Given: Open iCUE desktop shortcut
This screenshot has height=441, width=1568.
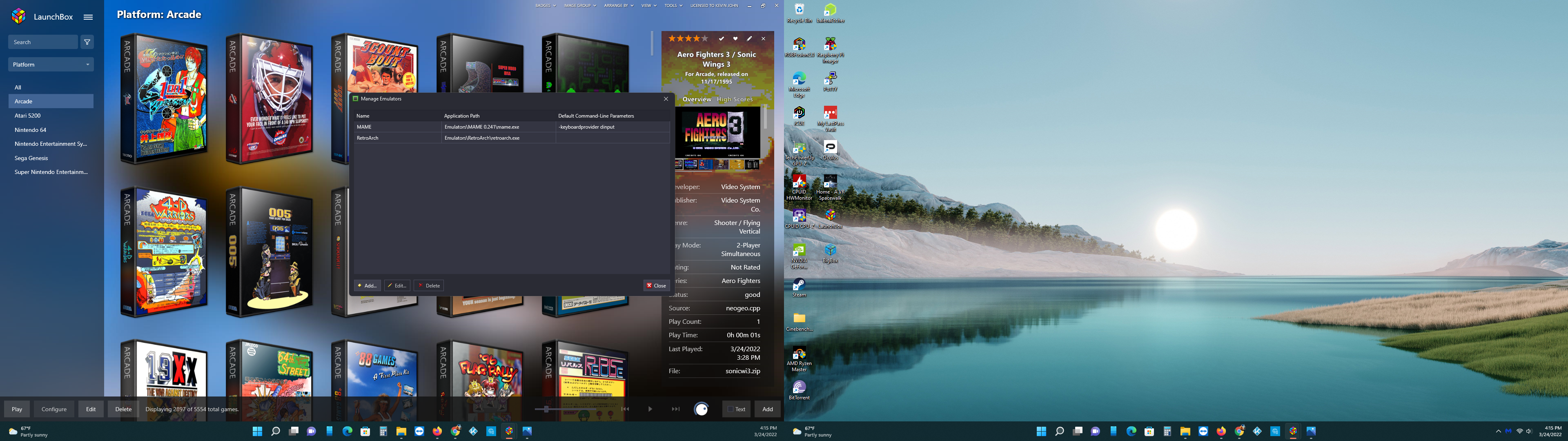Looking at the screenshot, I should click(x=799, y=116).
